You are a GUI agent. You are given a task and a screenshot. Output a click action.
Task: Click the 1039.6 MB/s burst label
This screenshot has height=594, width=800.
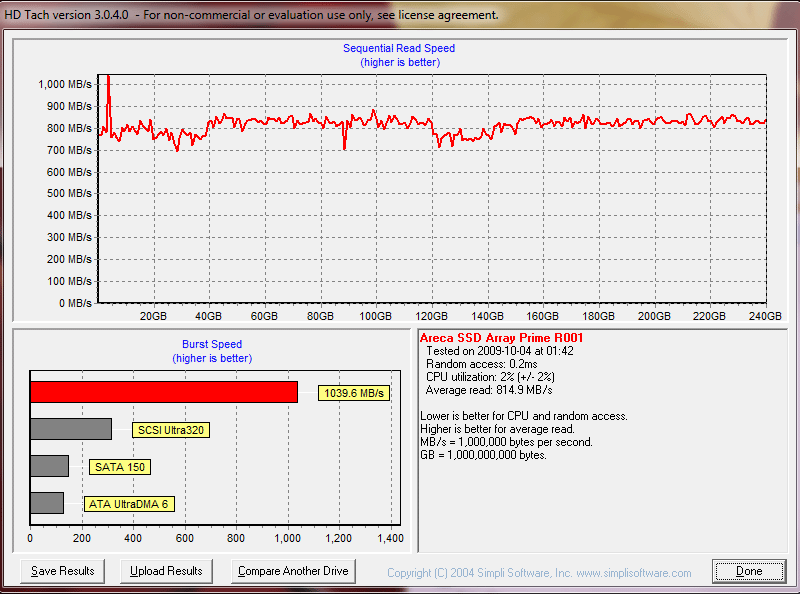tap(354, 393)
